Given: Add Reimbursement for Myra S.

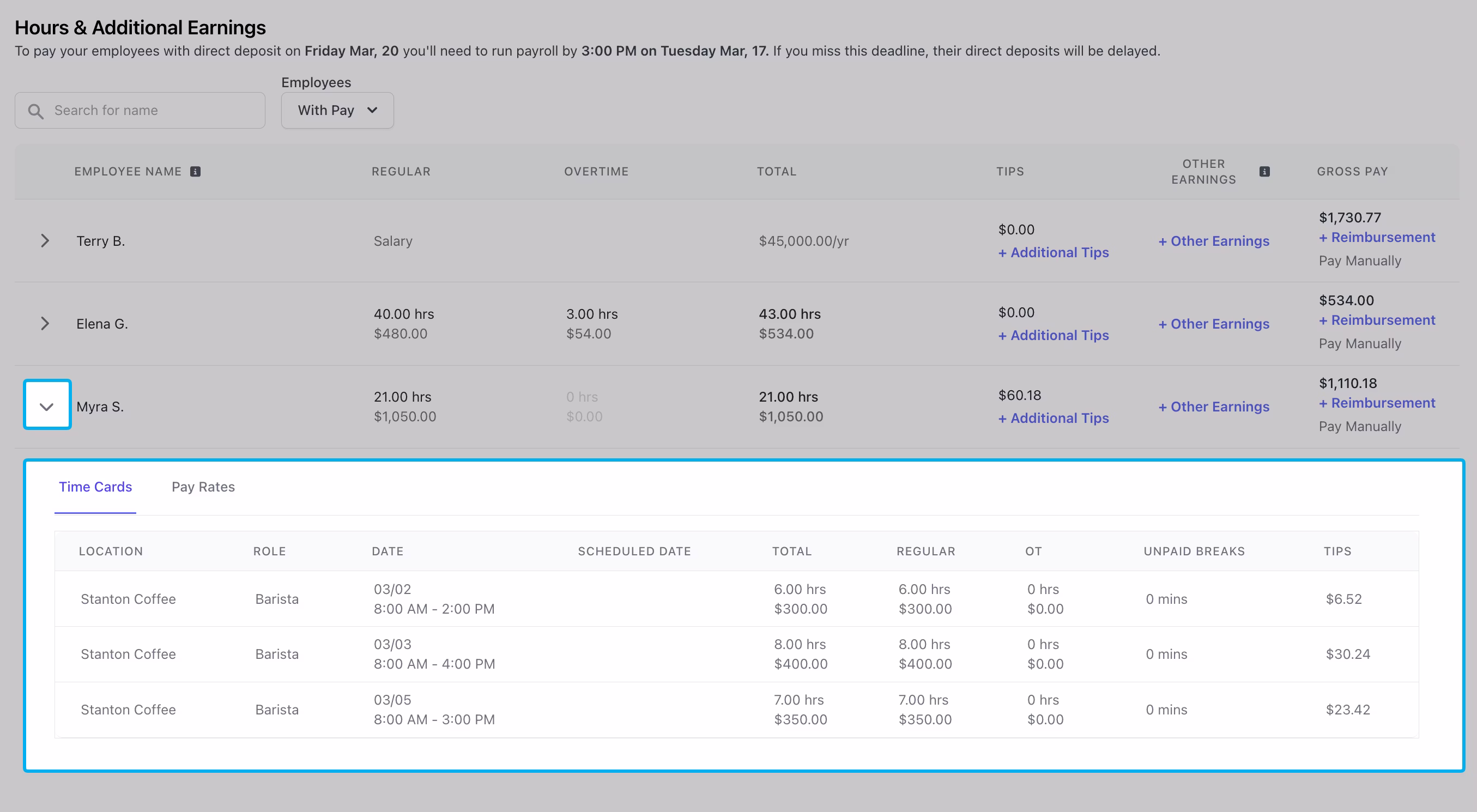Looking at the screenshot, I should [1377, 403].
